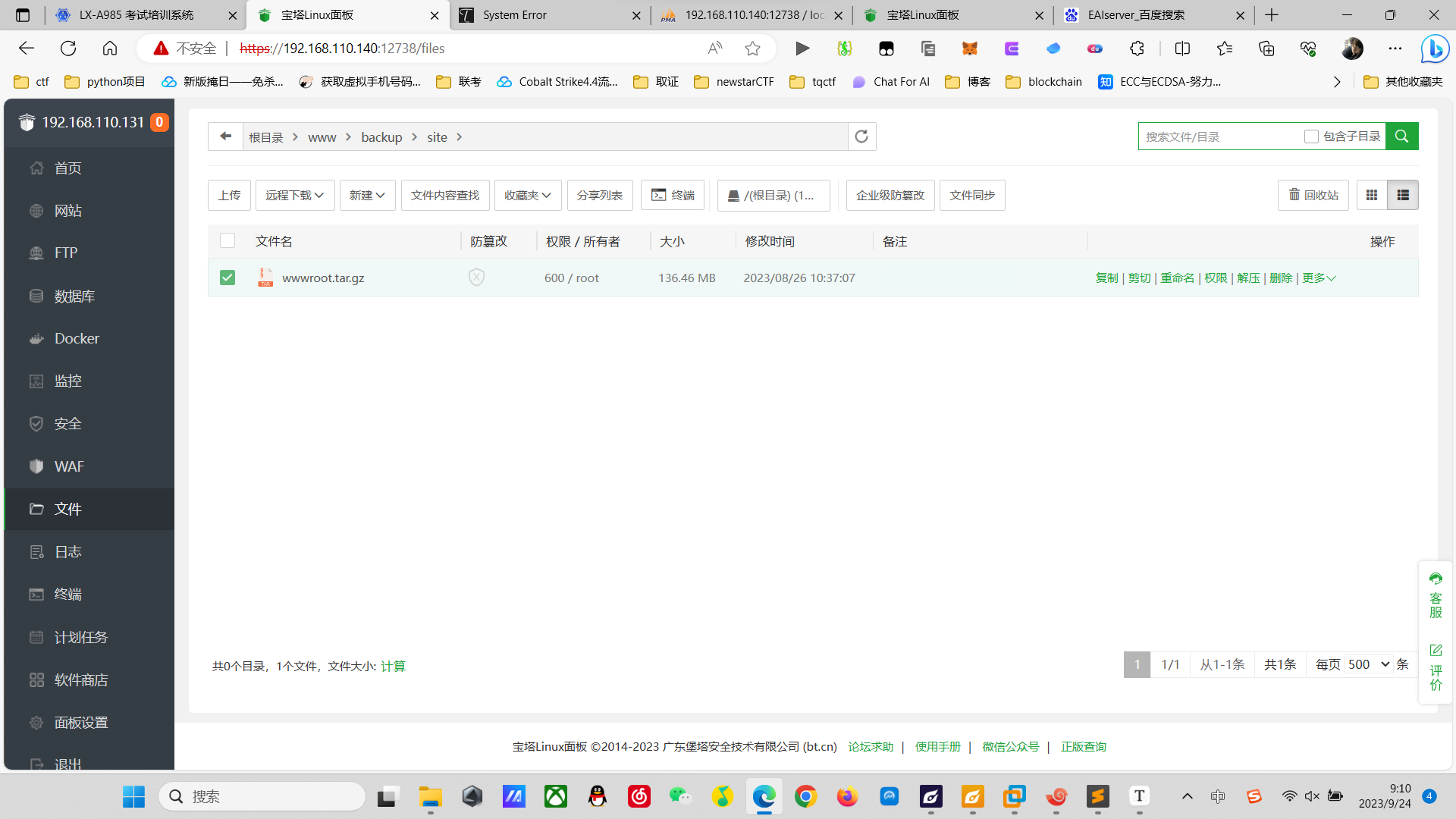The image size is (1456, 819).
Task: Open the 数据库 sidebar menu item
Action: (74, 297)
